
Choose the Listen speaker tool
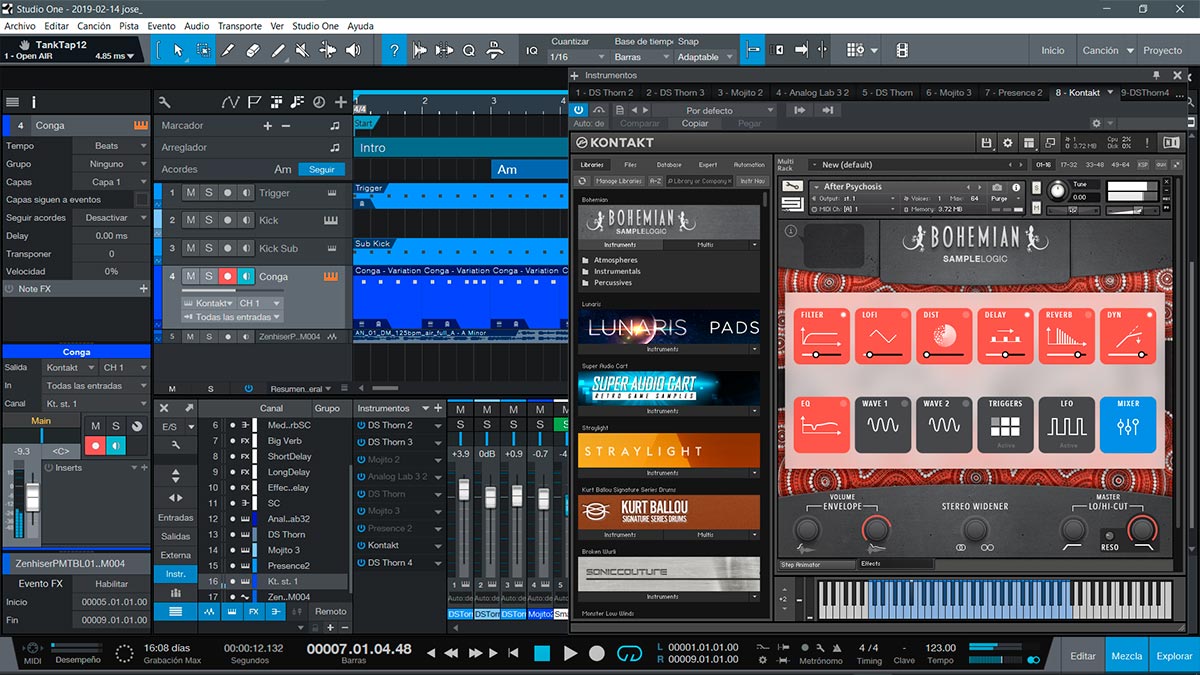click(x=353, y=50)
